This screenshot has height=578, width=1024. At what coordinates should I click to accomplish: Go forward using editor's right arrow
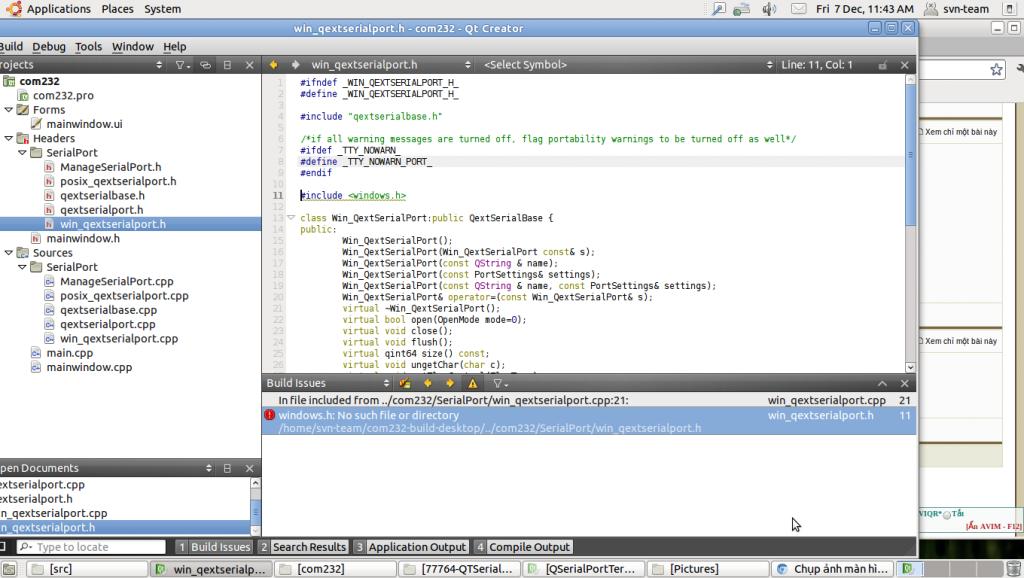(x=295, y=65)
